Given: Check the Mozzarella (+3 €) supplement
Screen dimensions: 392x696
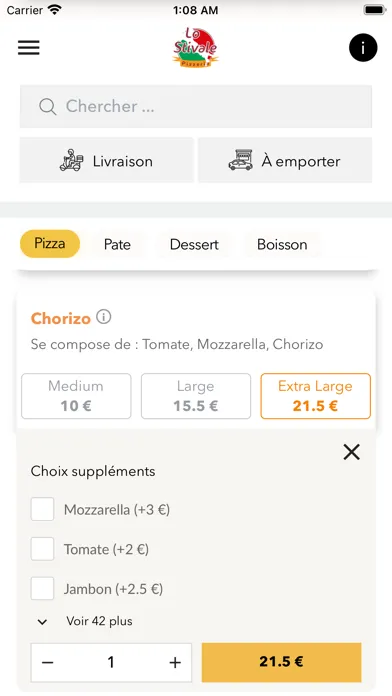Looking at the screenshot, I should coord(42,509).
